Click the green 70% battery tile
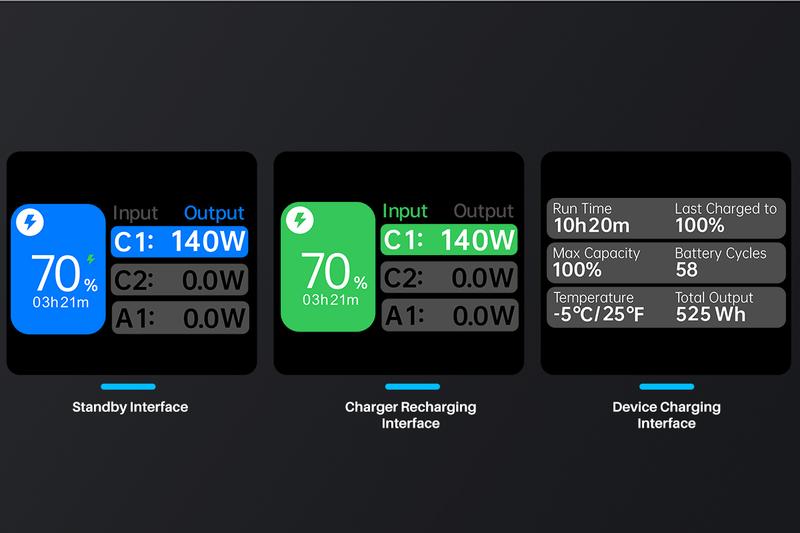The image size is (800, 533). tap(328, 267)
